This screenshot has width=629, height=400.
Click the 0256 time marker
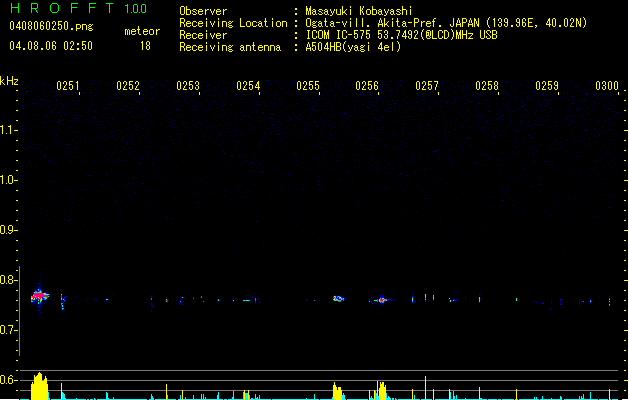coord(367,86)
